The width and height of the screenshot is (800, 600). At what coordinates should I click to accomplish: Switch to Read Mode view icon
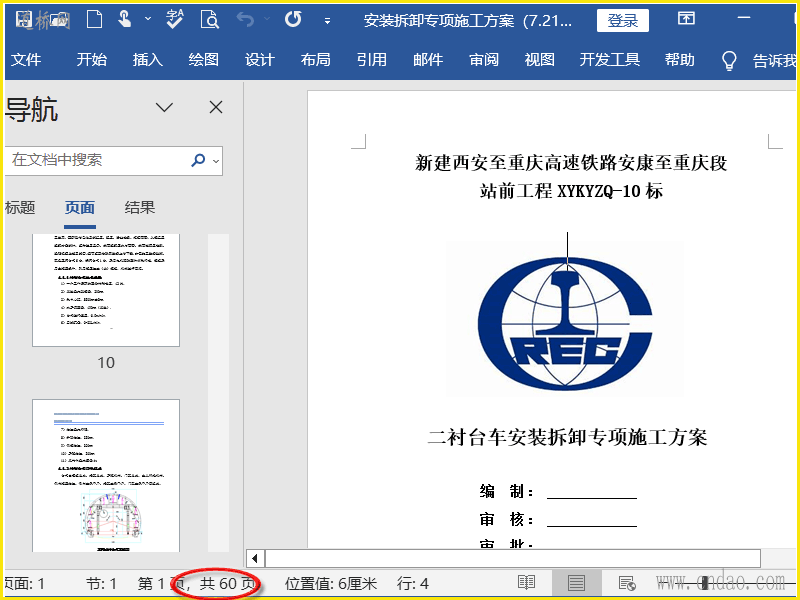pos(527,583)
